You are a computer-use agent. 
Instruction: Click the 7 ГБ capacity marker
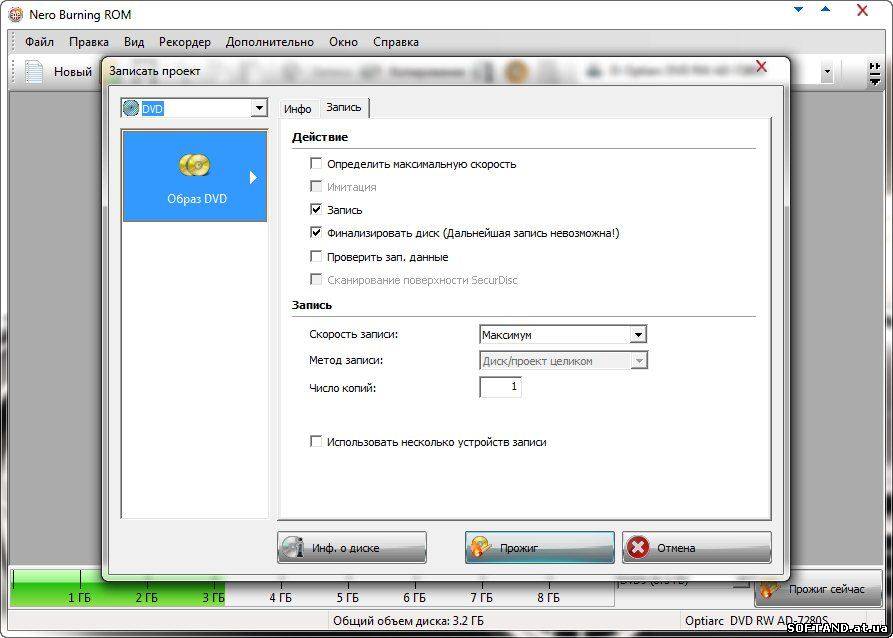(481, 598)
